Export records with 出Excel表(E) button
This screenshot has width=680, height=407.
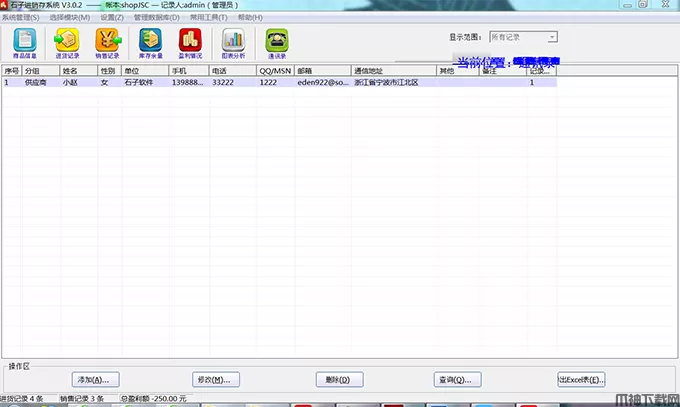(x=581, y=380)
